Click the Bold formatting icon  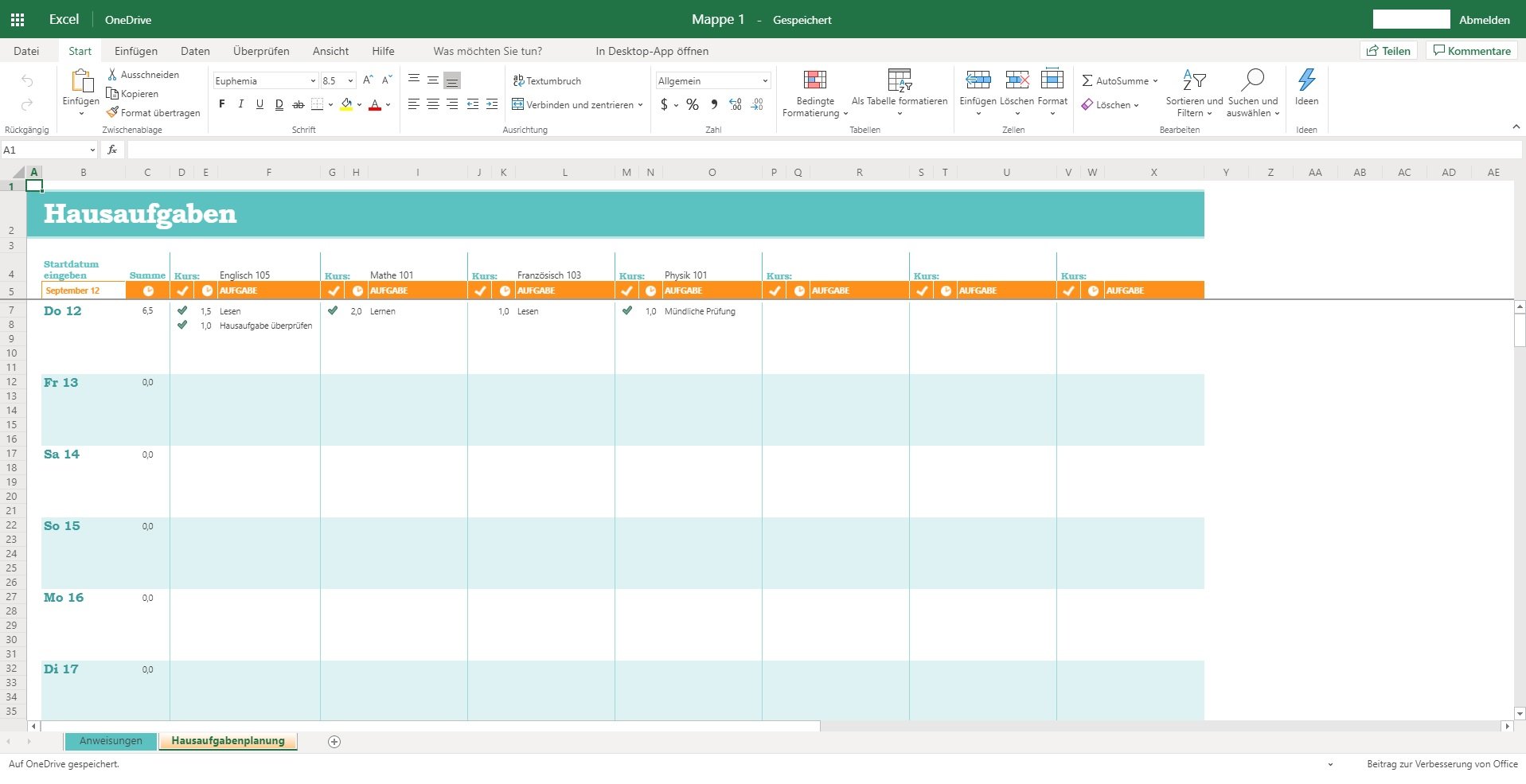[222, 104]
